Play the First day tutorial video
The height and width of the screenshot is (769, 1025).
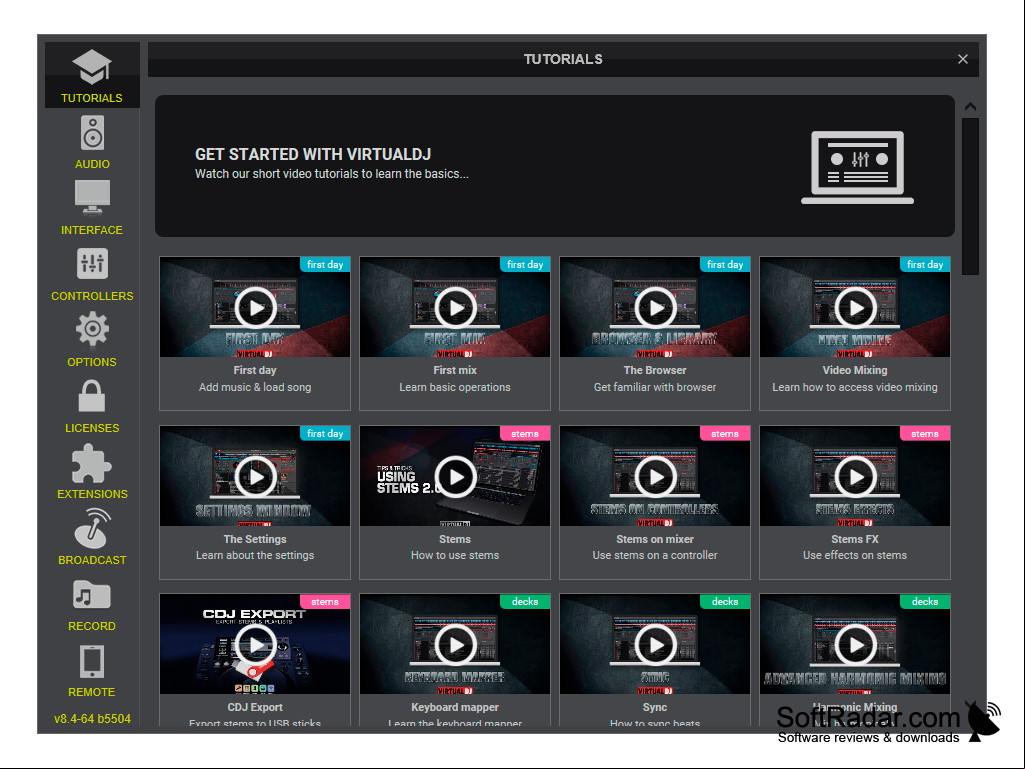[x=255, y=307]
